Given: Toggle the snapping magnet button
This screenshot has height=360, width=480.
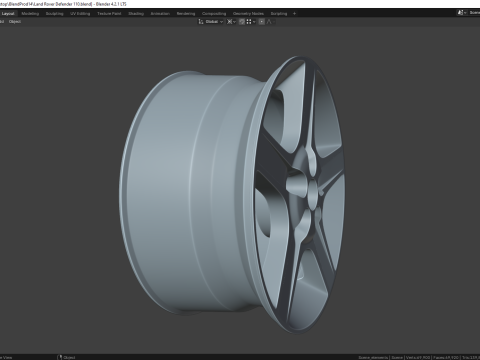Looking at the screenshot, I should (242, 22).
